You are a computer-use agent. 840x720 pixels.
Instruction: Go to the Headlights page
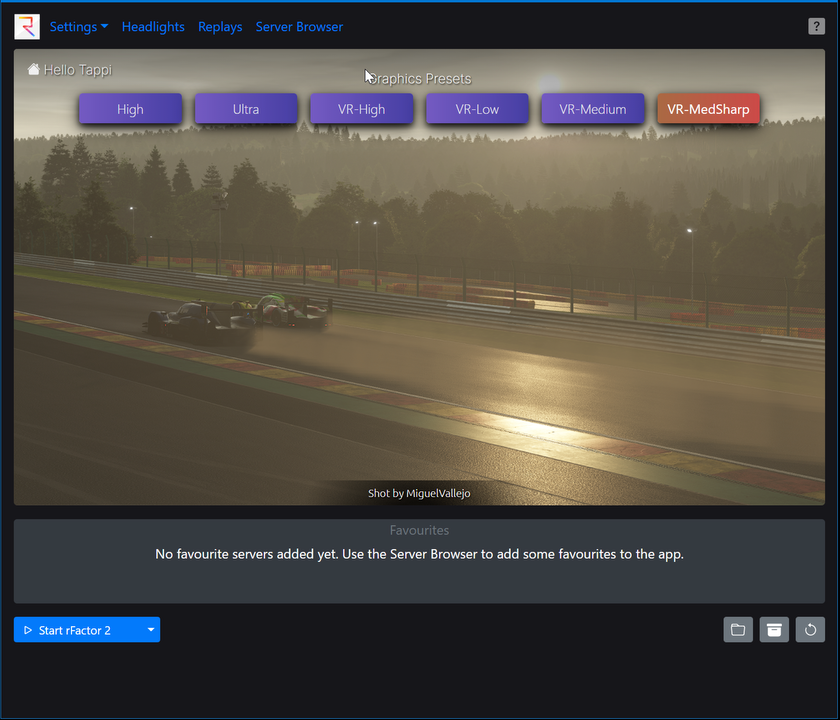click(x=153, y=27)
